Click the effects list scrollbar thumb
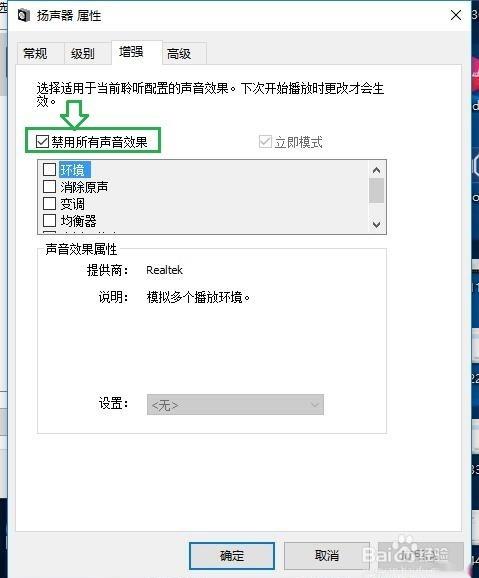The height and width of the screenshot is (578, 479). coord(376,191)
